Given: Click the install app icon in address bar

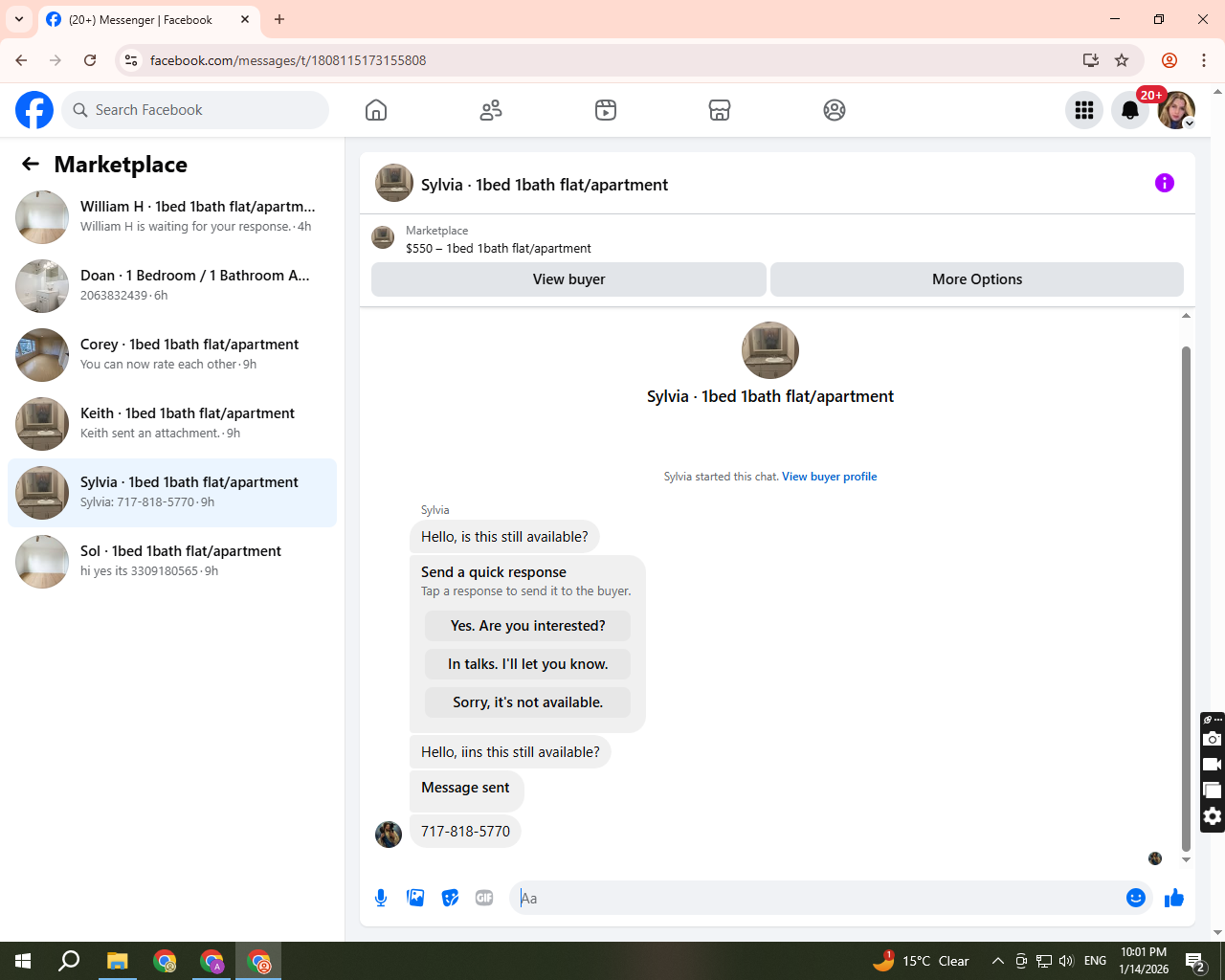Looking at the screenshot, I should [x=1090, y=60].
